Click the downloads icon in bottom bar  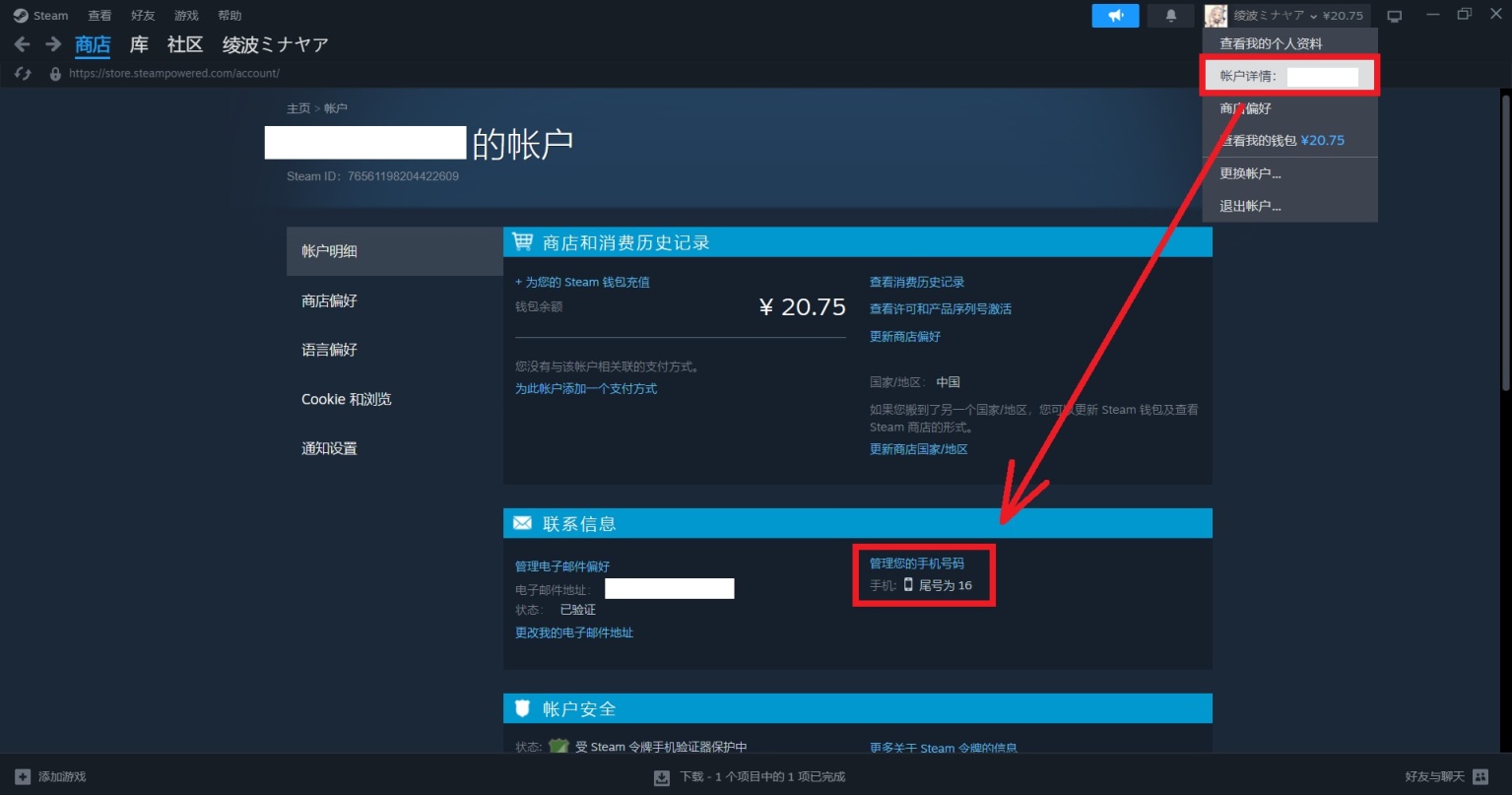662,777
